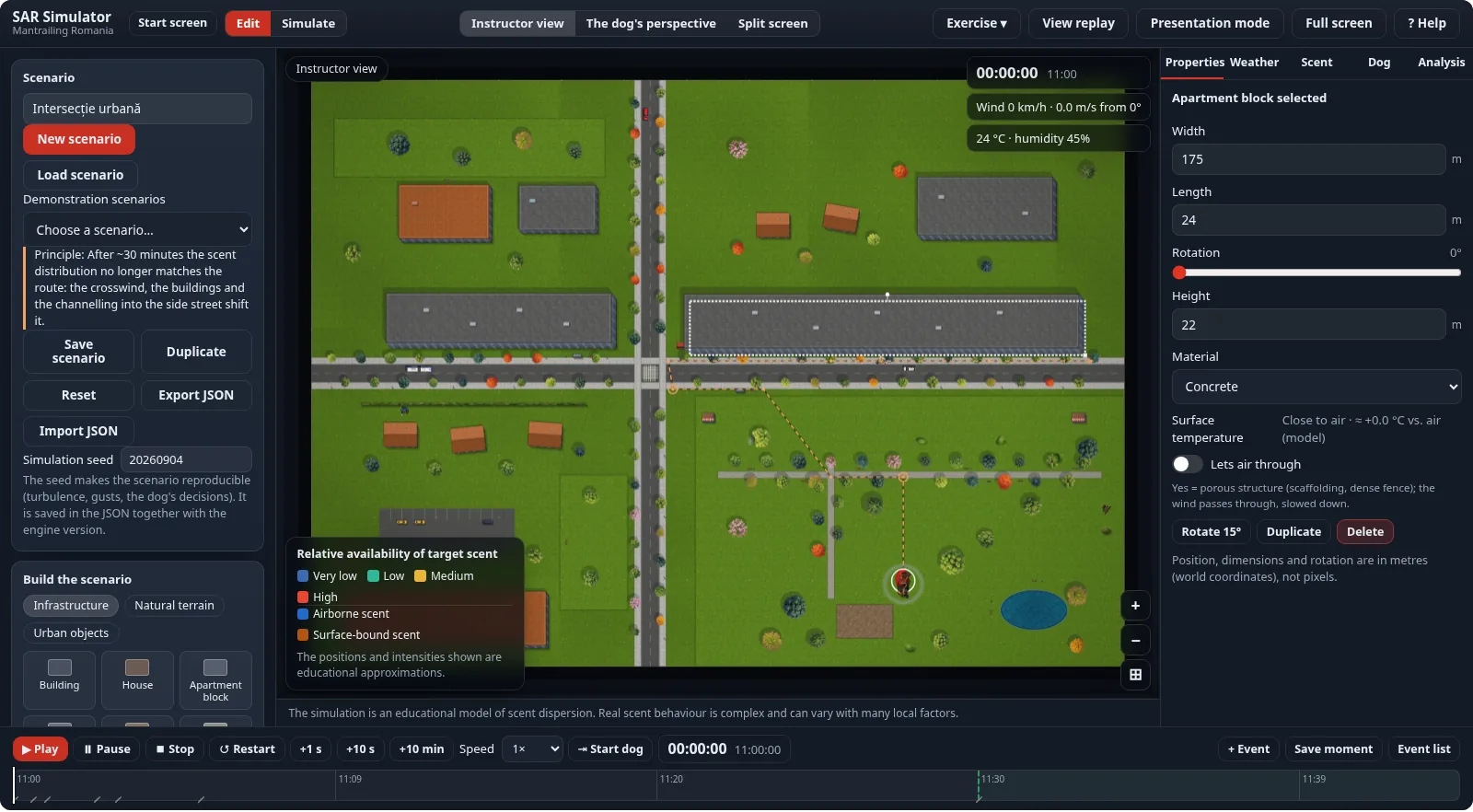The width and height of the screenshot is (1473, 812).
Task: Click the scenario name field
Action: tap(137, 109)
